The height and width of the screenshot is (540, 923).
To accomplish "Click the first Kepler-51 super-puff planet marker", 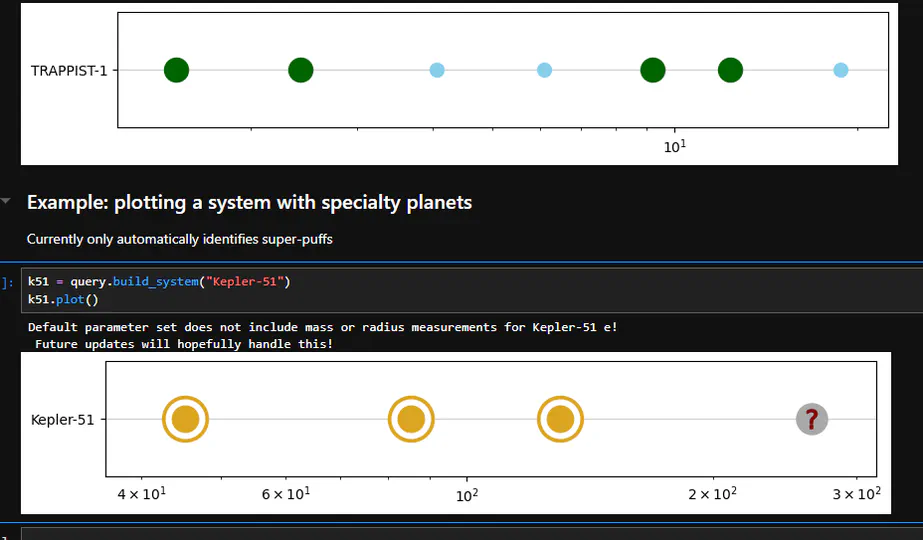I will 185,419.
